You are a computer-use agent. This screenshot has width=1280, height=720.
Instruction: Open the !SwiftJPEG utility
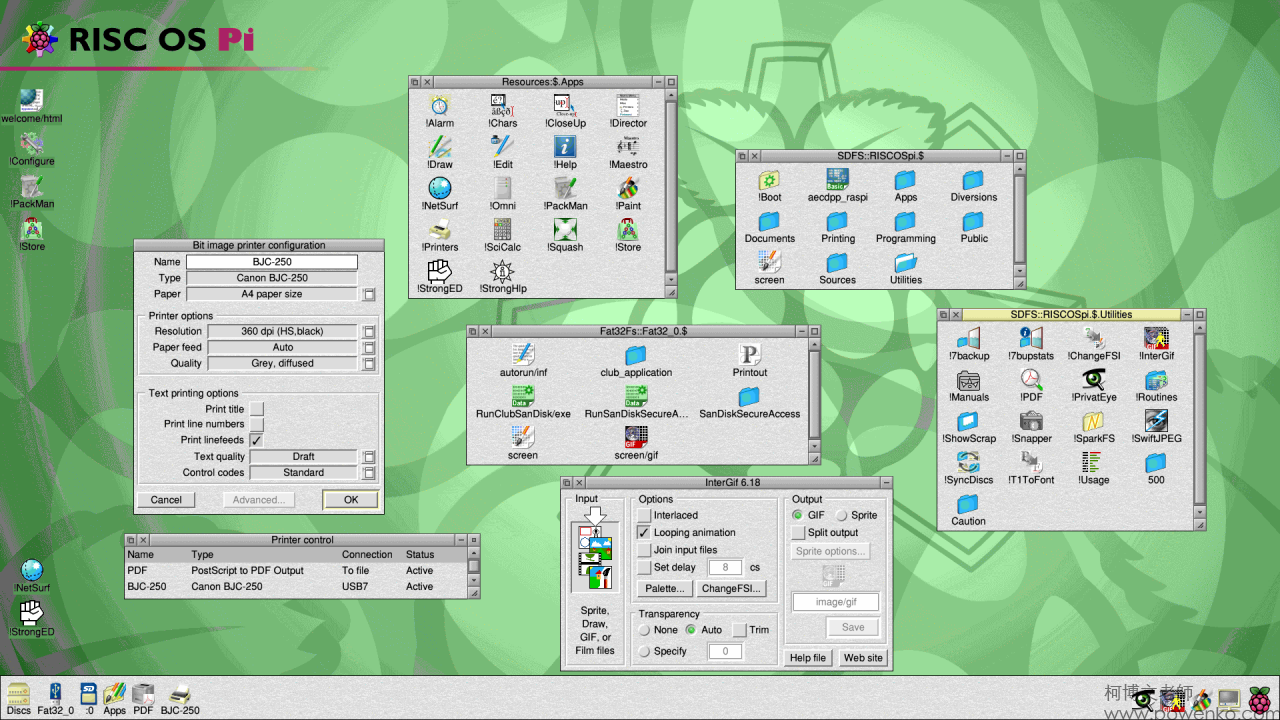pyautogui.click(x=1156, y=425)
